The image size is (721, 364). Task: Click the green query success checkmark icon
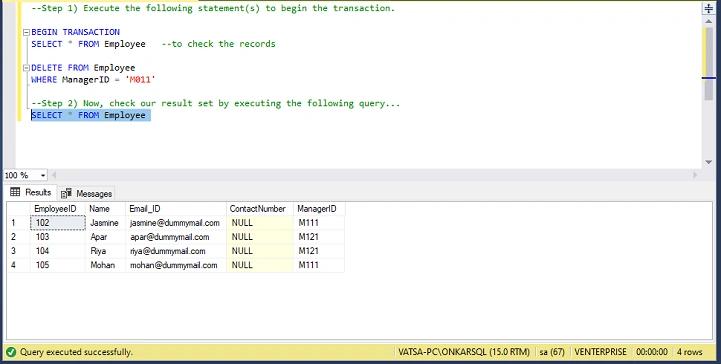click(11, 352)
